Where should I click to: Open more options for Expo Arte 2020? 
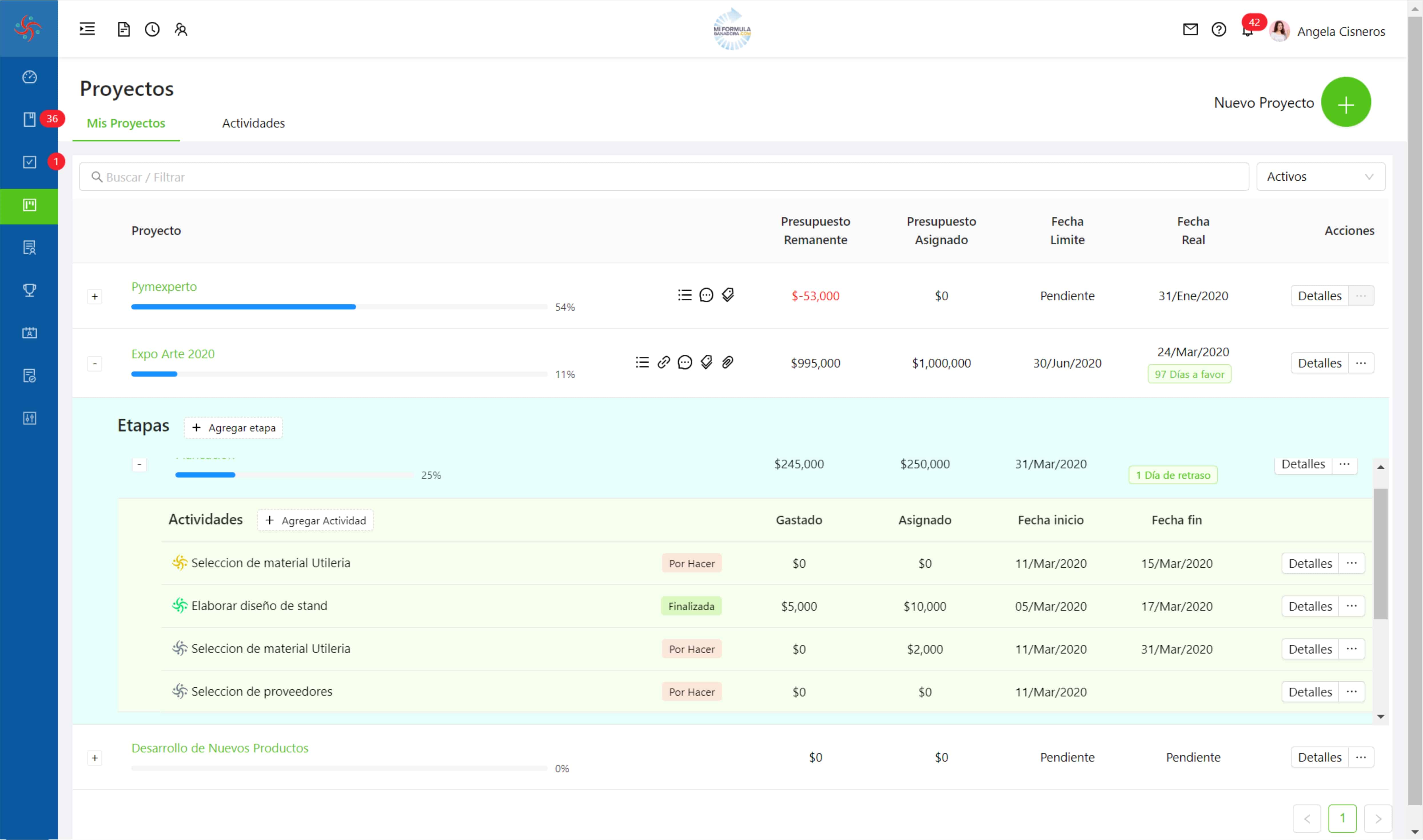(1361, 363)
